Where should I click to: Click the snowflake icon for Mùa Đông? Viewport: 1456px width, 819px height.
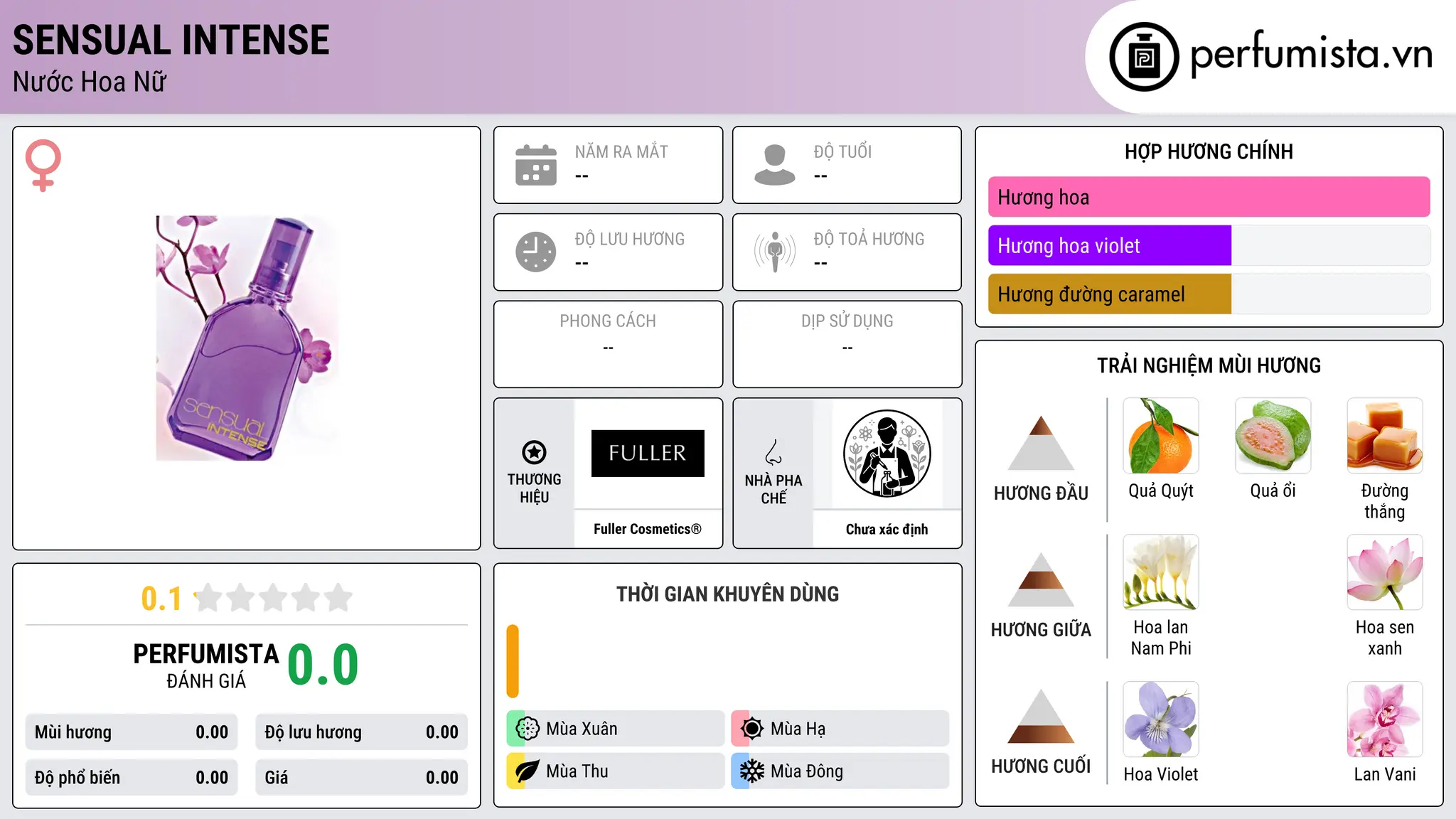click(751, 771)
